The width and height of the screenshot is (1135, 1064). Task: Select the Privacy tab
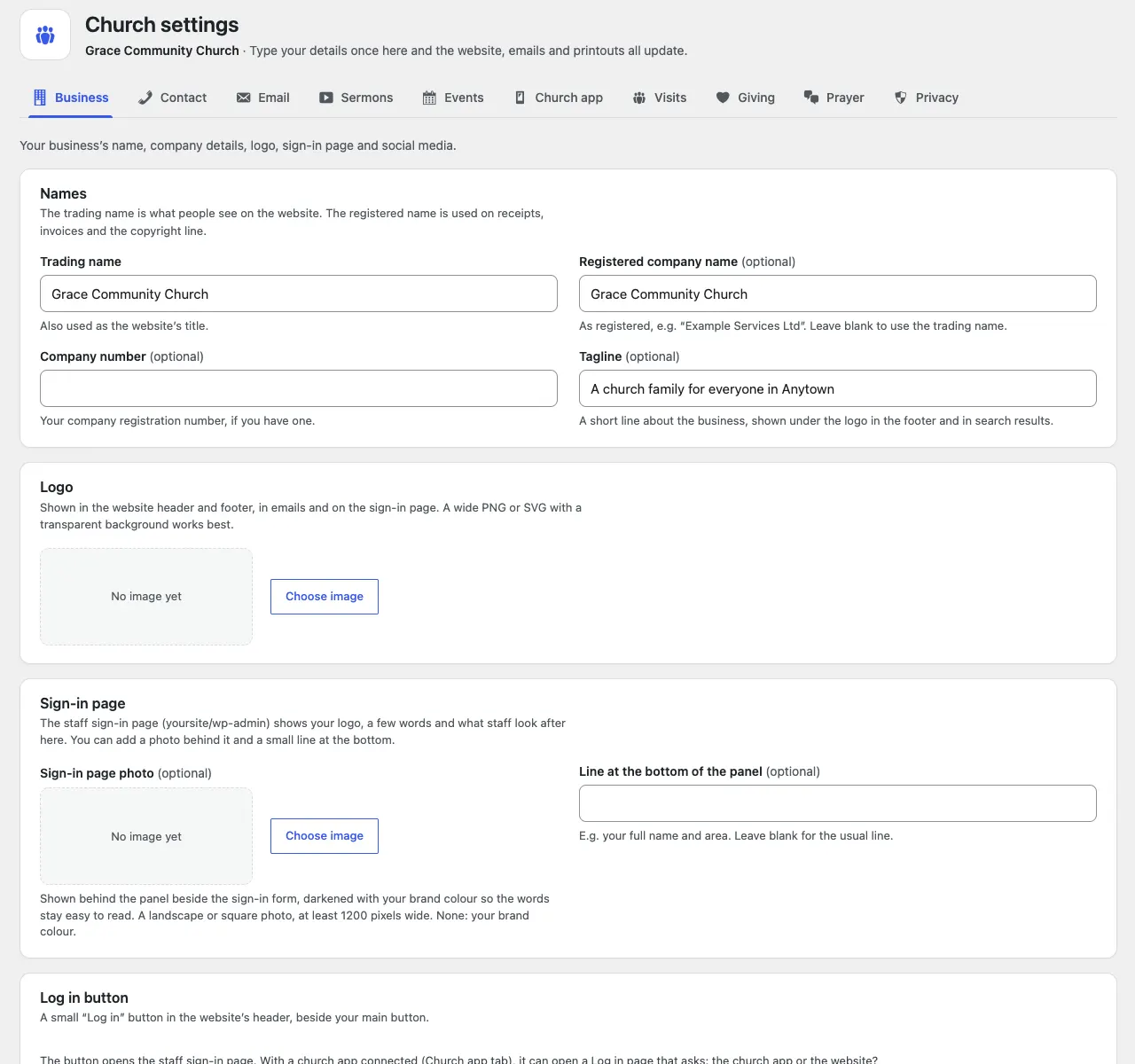[x=926, y=98]
